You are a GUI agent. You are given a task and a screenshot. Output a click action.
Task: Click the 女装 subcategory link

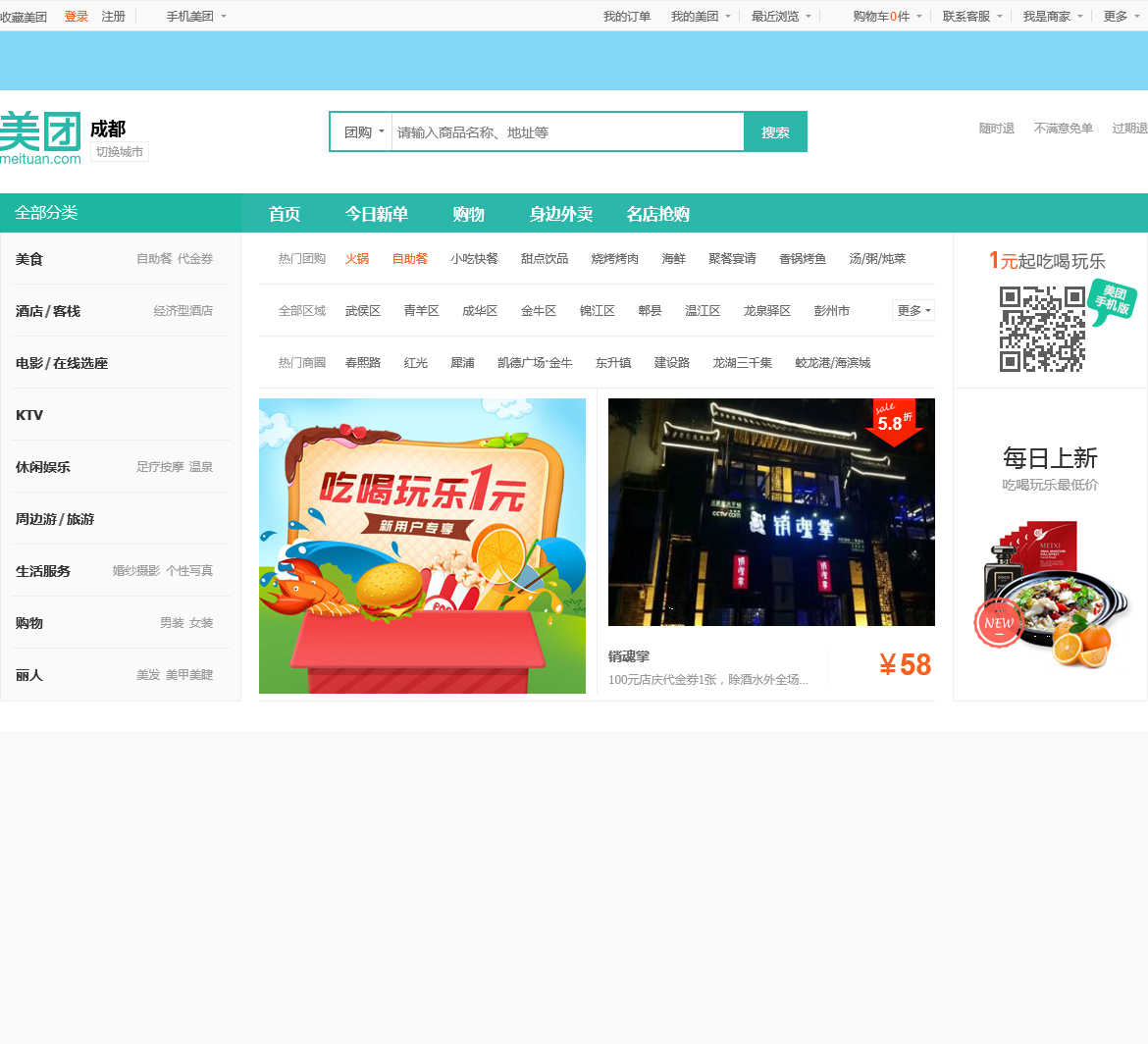(201, 622)
